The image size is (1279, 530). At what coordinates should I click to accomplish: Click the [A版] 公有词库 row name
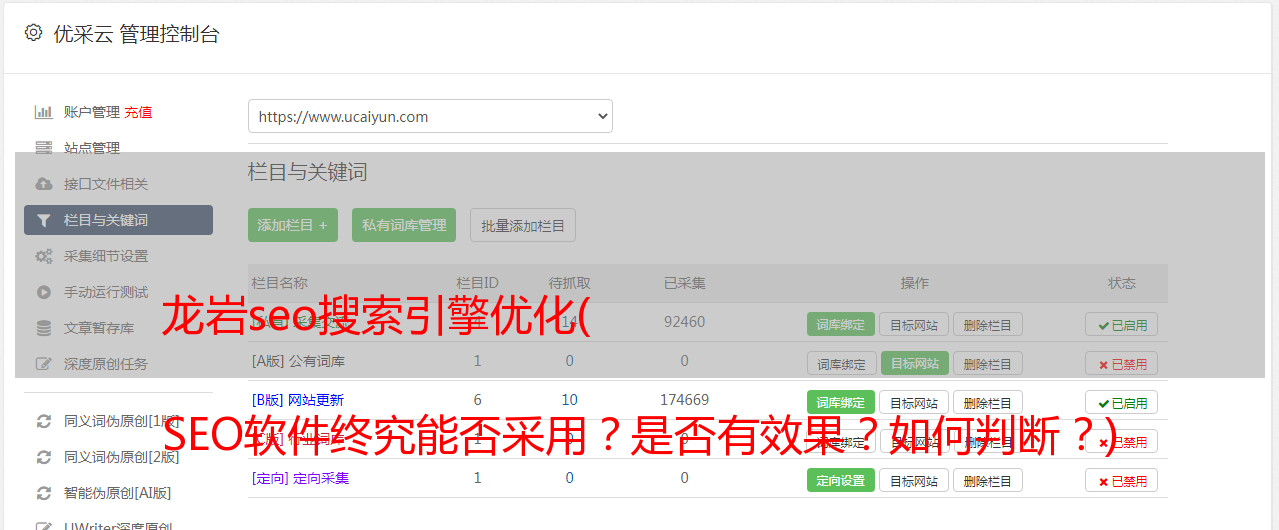[x=299, y=361]
